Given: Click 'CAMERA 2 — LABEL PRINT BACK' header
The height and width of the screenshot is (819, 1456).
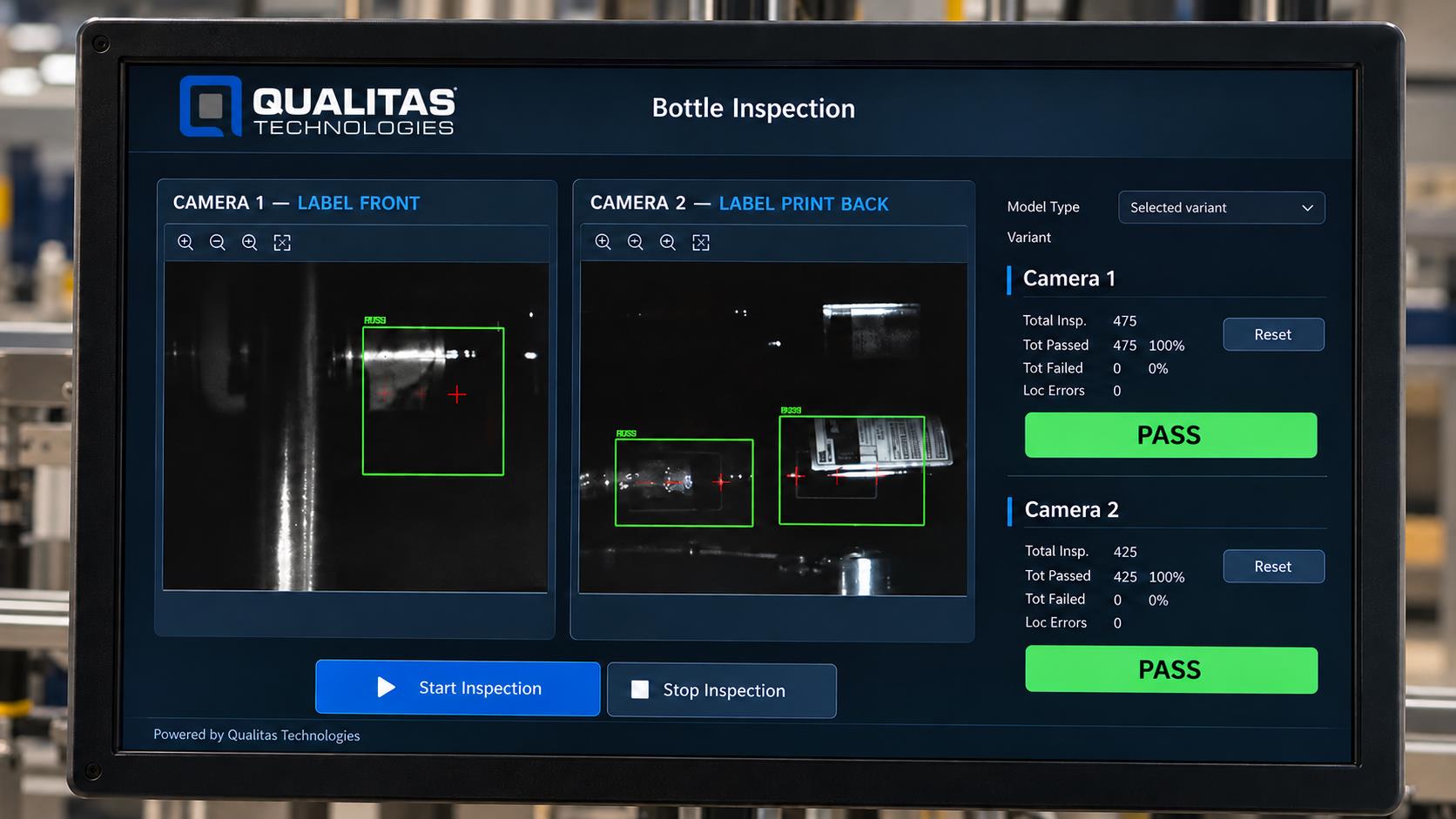Looking at the screenshot, I should point(739,204).
